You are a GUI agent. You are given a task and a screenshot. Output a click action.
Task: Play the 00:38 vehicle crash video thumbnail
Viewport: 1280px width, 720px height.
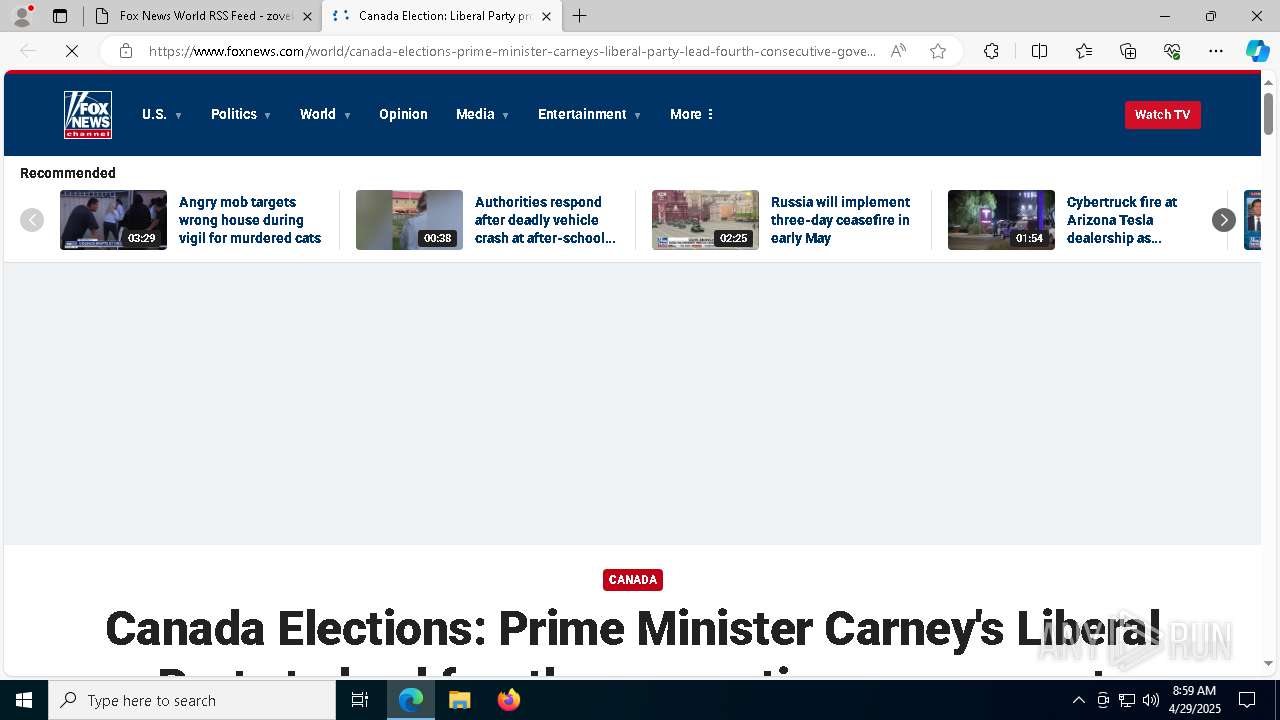click(409, 220)
